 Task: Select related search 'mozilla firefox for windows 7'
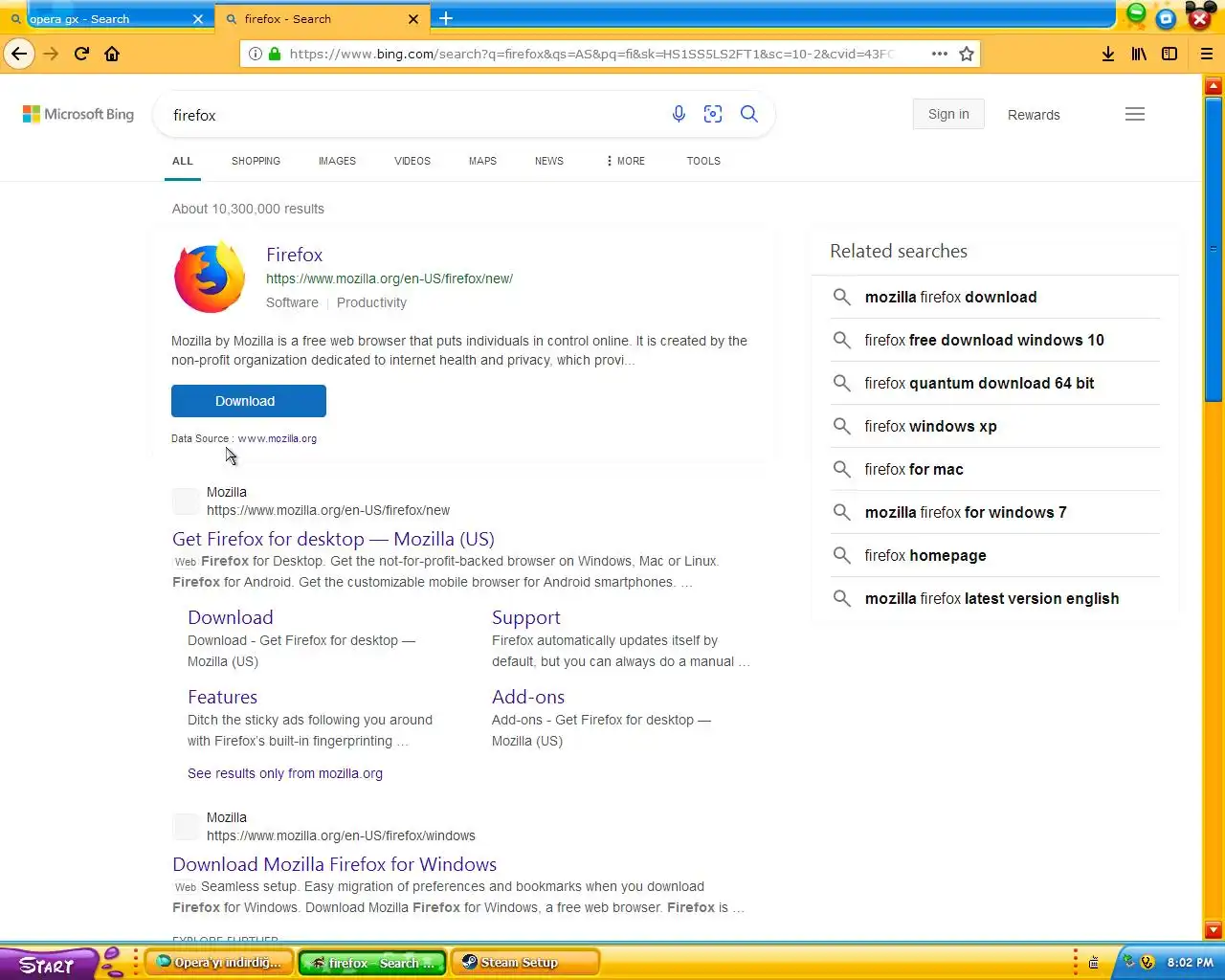click(x=995, y=512)
